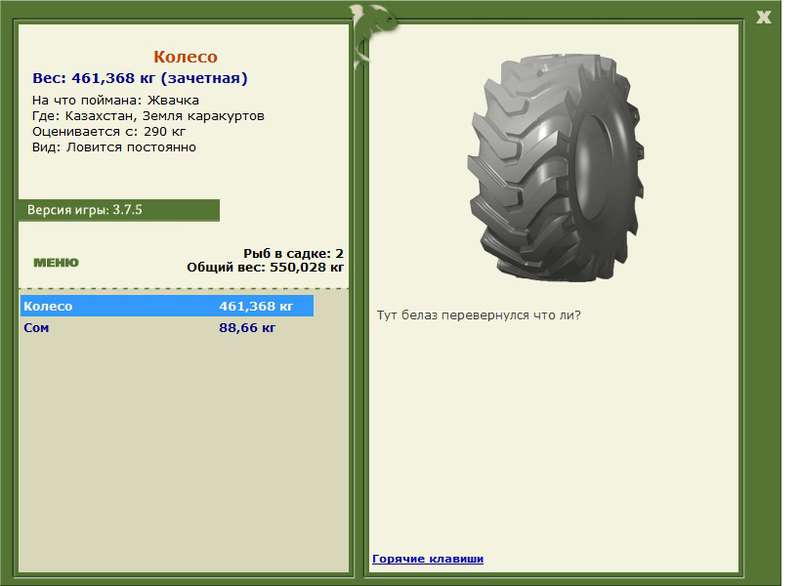Click the 'Рыб в садке: 2' text

(293, 253)
